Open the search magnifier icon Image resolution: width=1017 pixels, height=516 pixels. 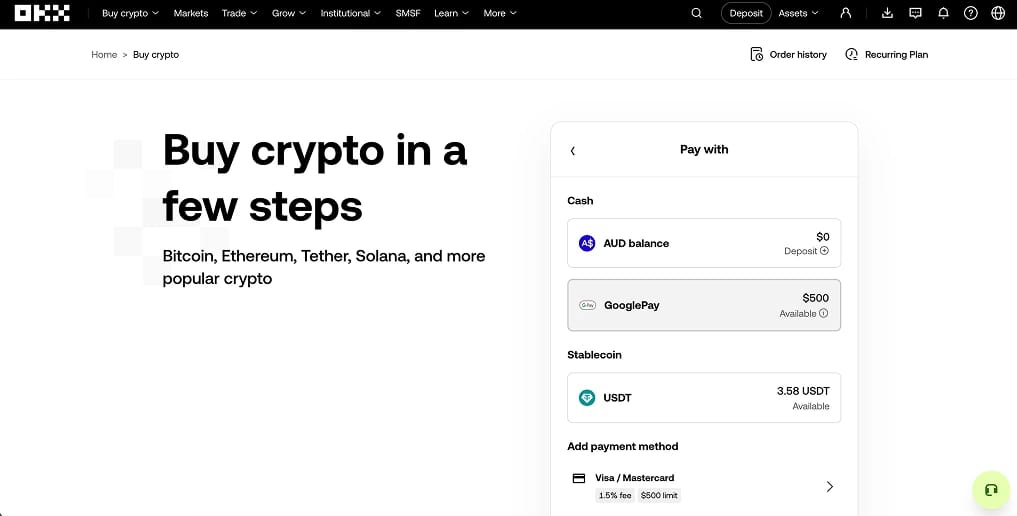(x=697, y=13)
